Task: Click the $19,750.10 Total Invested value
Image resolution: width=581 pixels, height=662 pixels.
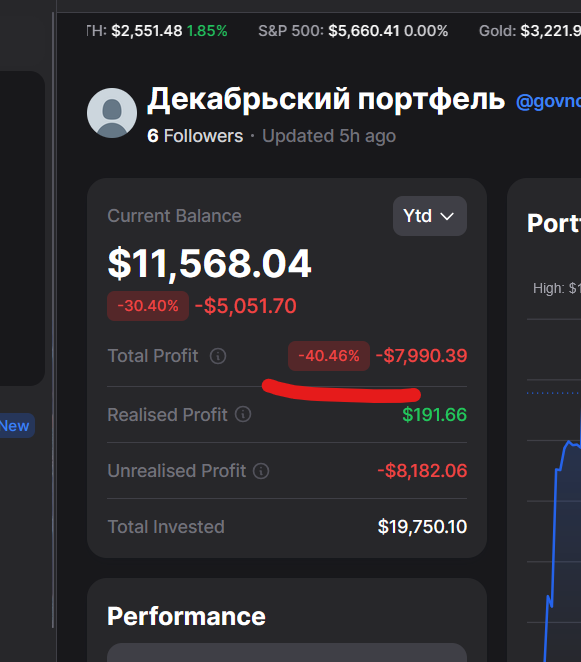Action: pyautogui.click(x=422, y=526)
